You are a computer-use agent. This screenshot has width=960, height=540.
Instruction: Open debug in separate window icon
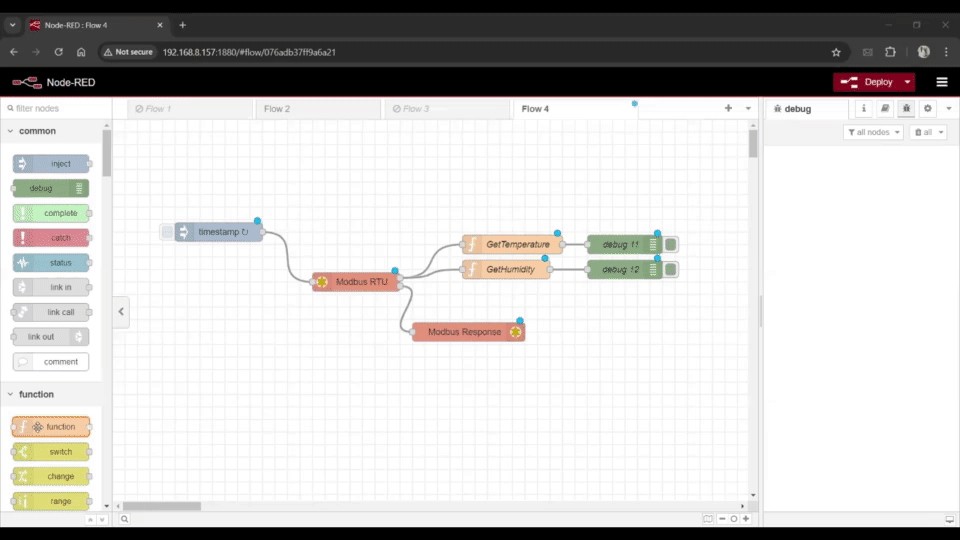950,519
